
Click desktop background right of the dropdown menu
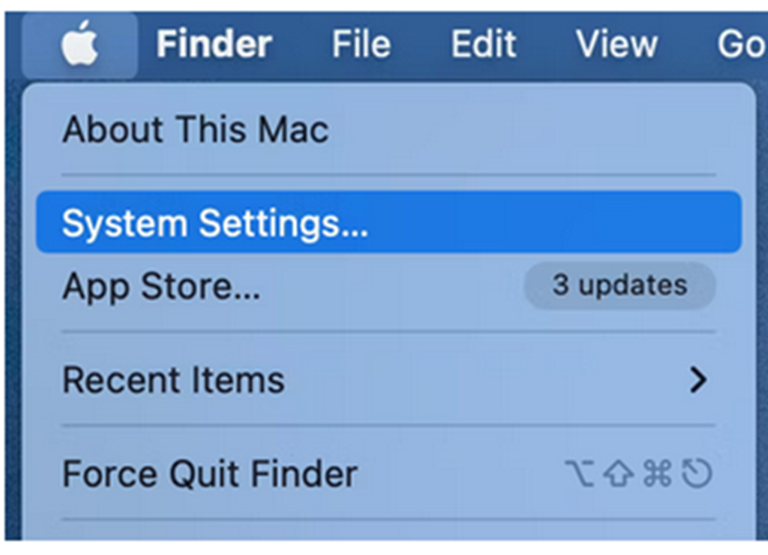click(762, 300)
